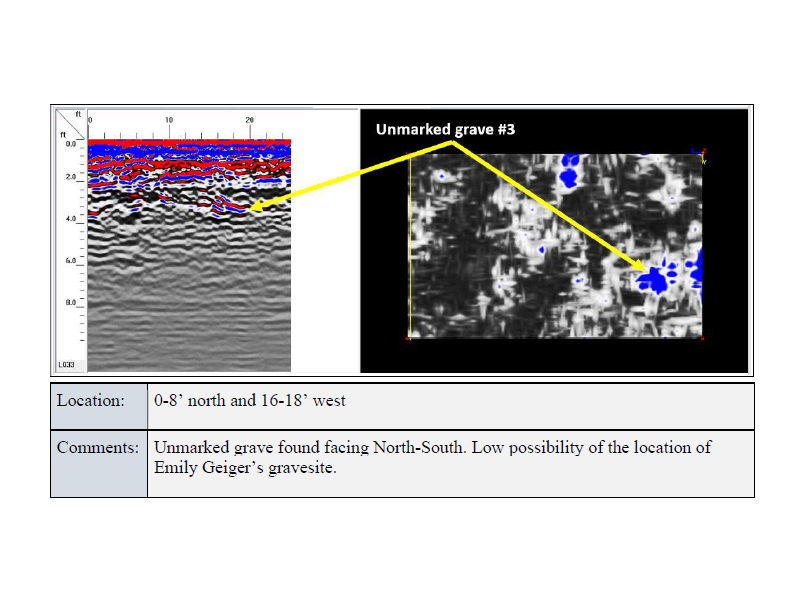Click the 20 distance axis label
This screenshot has height=600, width=800.
[249, 120]
